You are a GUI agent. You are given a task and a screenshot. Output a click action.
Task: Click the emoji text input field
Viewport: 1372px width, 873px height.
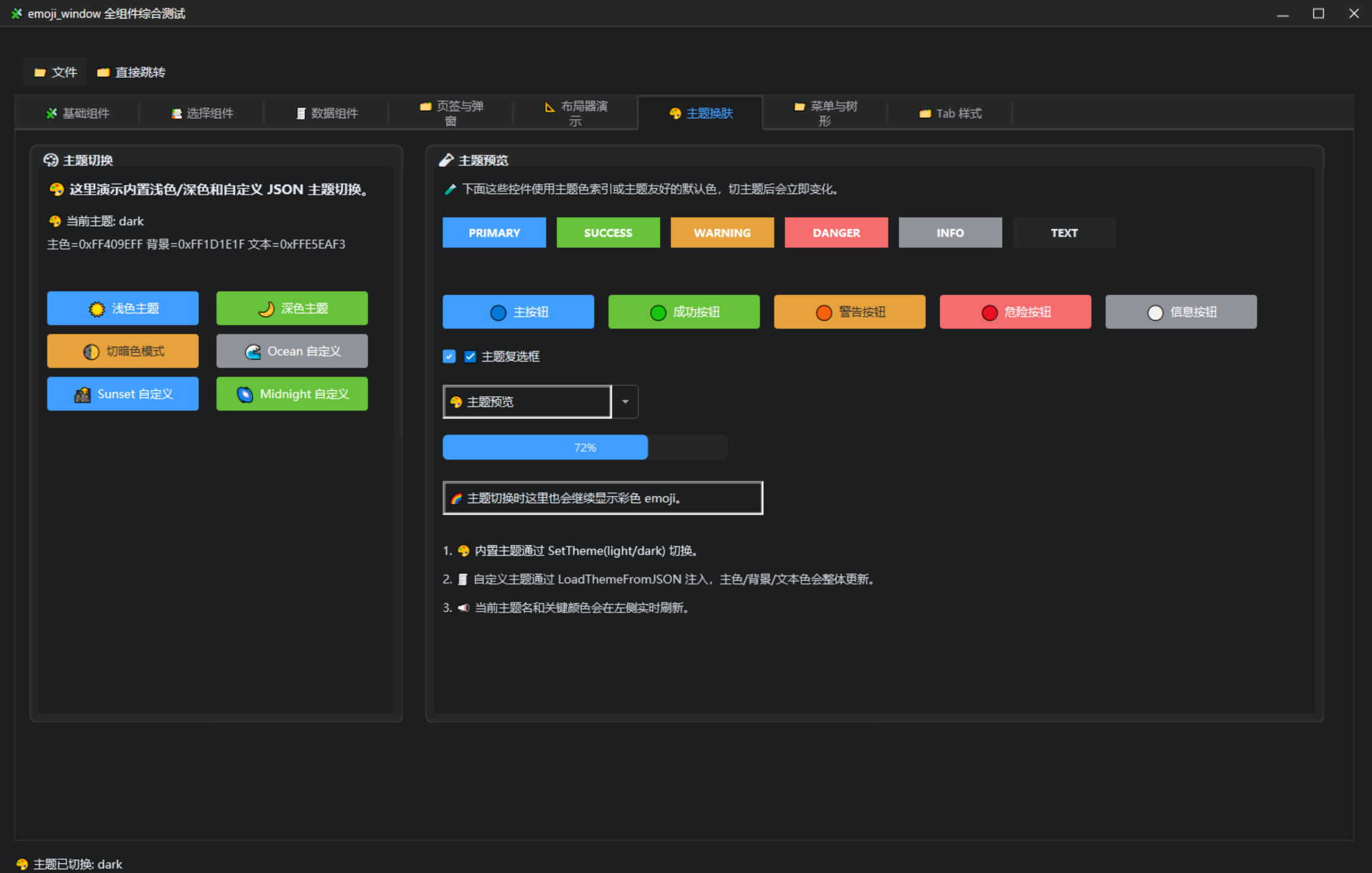point(602,498)
